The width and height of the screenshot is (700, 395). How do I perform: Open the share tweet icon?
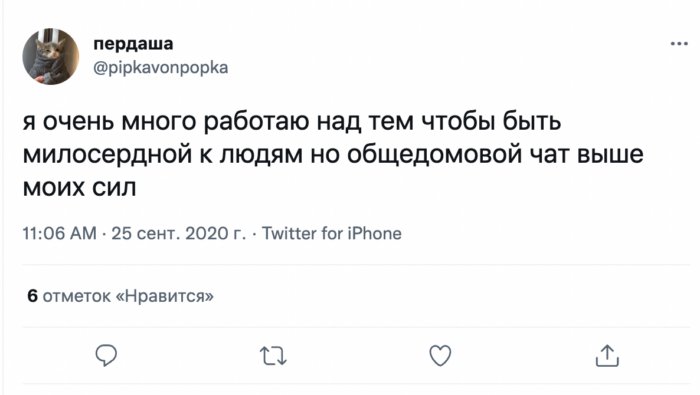(607, 356)
